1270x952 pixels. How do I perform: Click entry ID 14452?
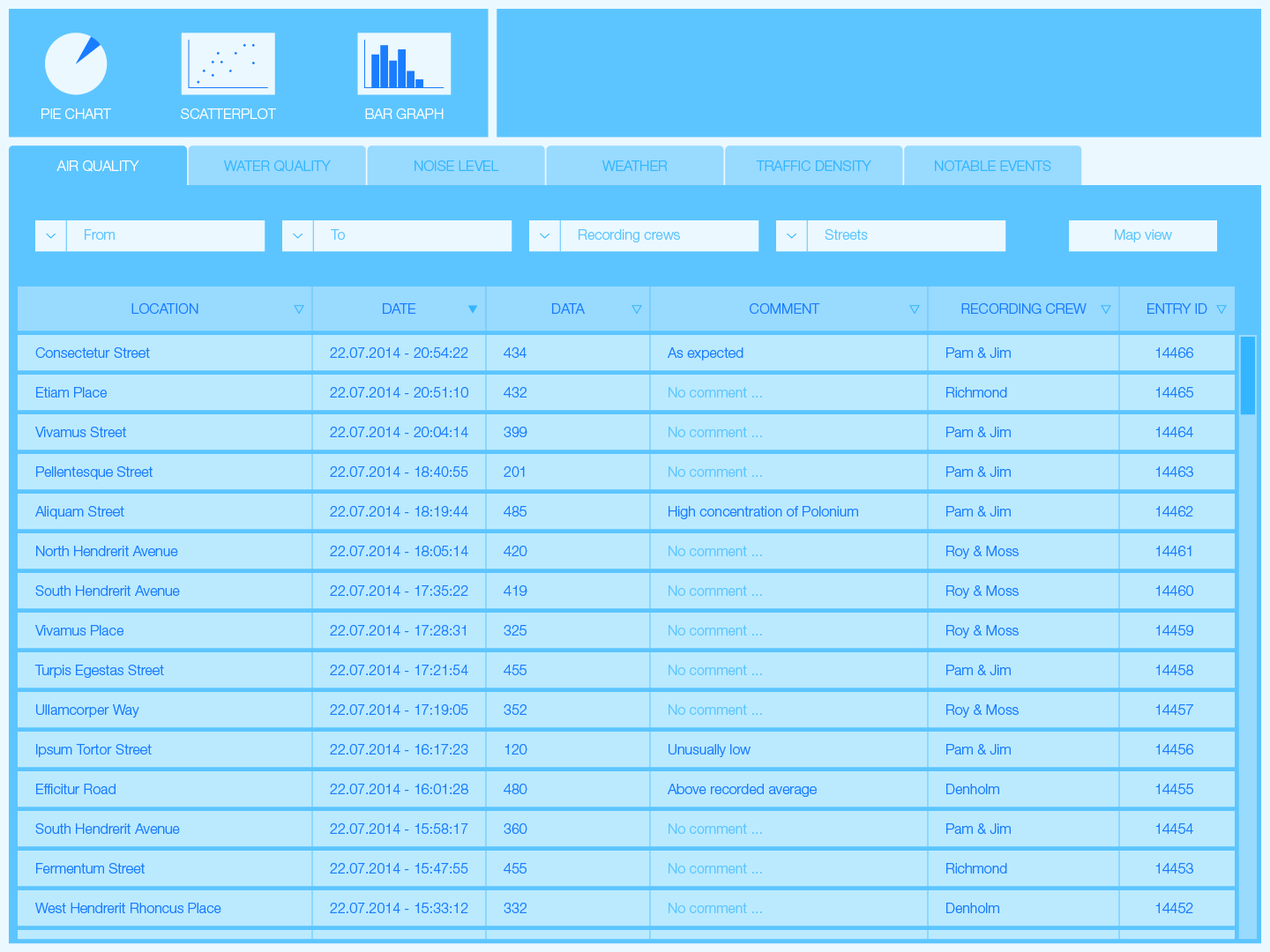pyautogui.click(x=1174, y=909)
